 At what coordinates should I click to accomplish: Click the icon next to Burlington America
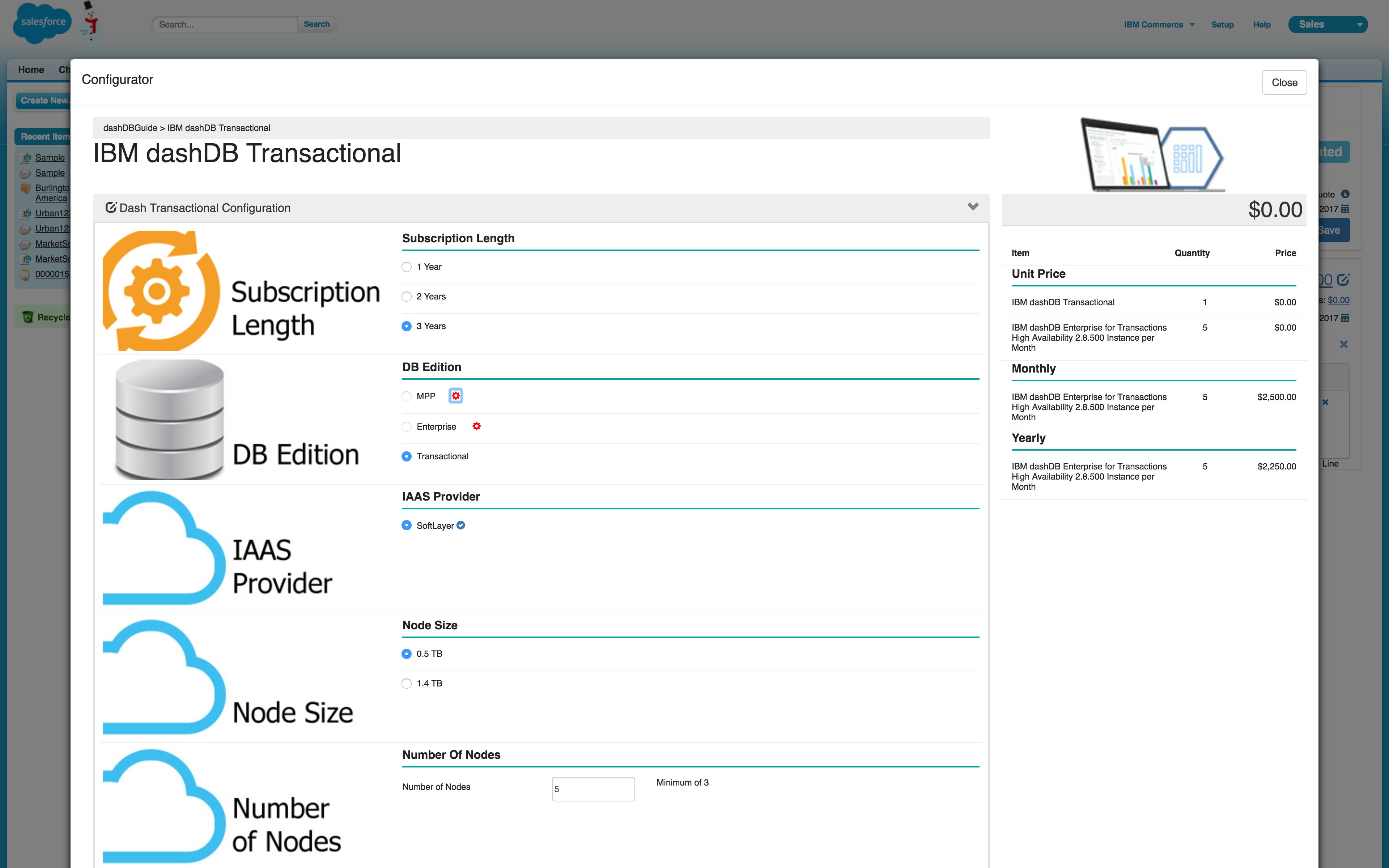(x=25, y=188)
